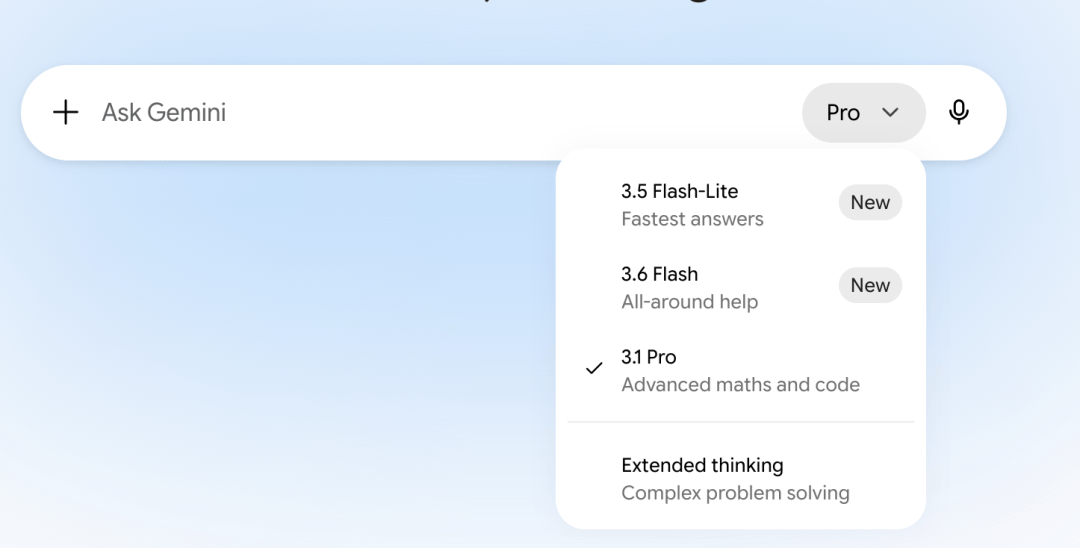This screenshot has height=548, width=1080.
Task: Click the All-around help description
Action: click(x=689, y=302)
